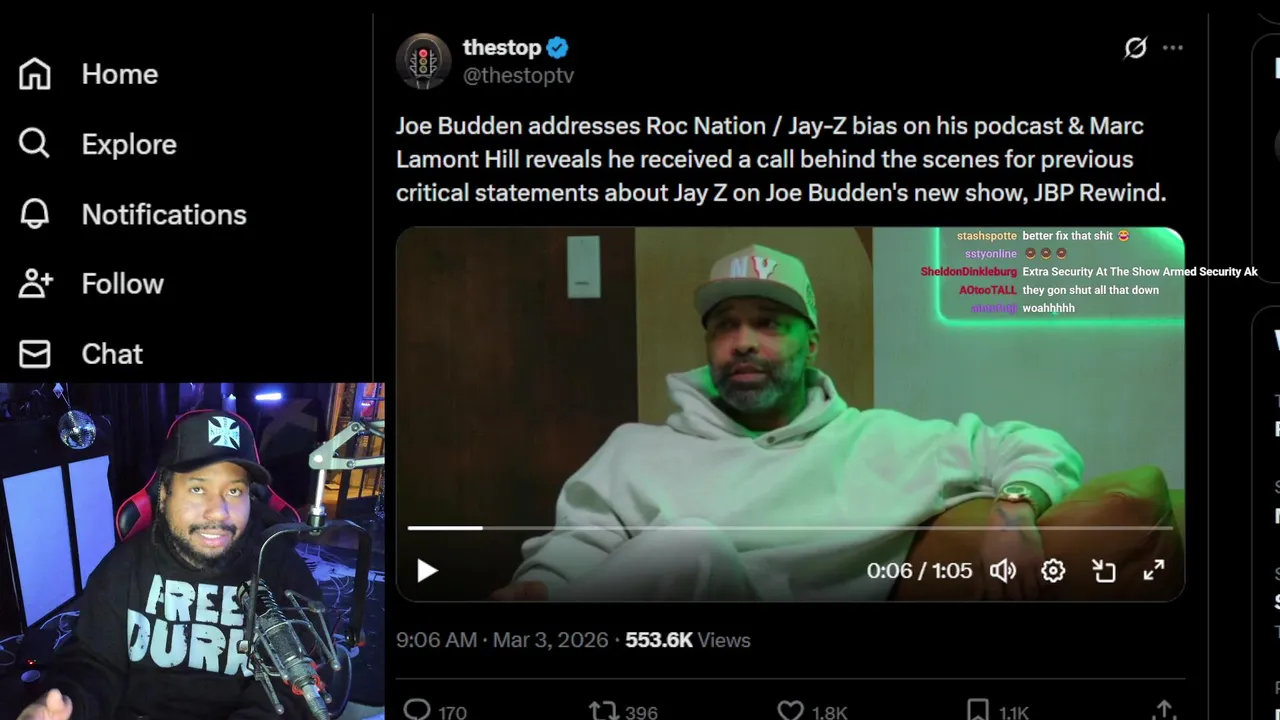Image resolution: width=1280 pixels, height=720 pixels.
Task: Open the Home page from sidebar
Action: [35, 74]
